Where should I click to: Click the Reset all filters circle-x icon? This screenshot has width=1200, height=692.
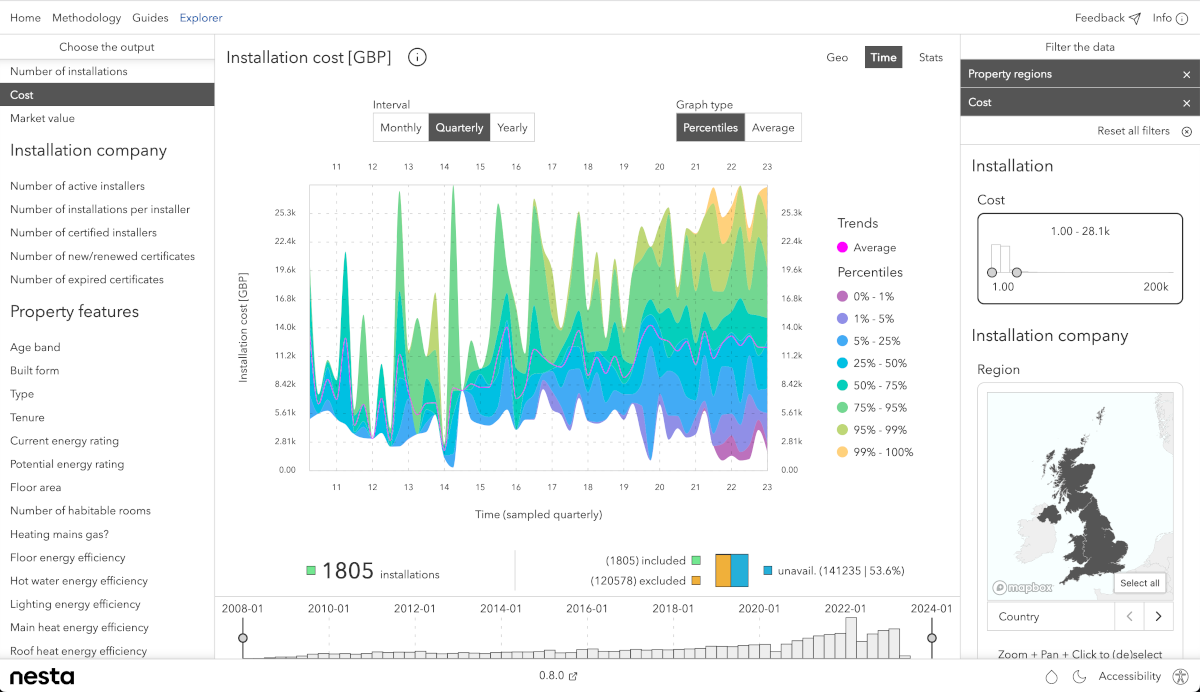coord(1187,131)
